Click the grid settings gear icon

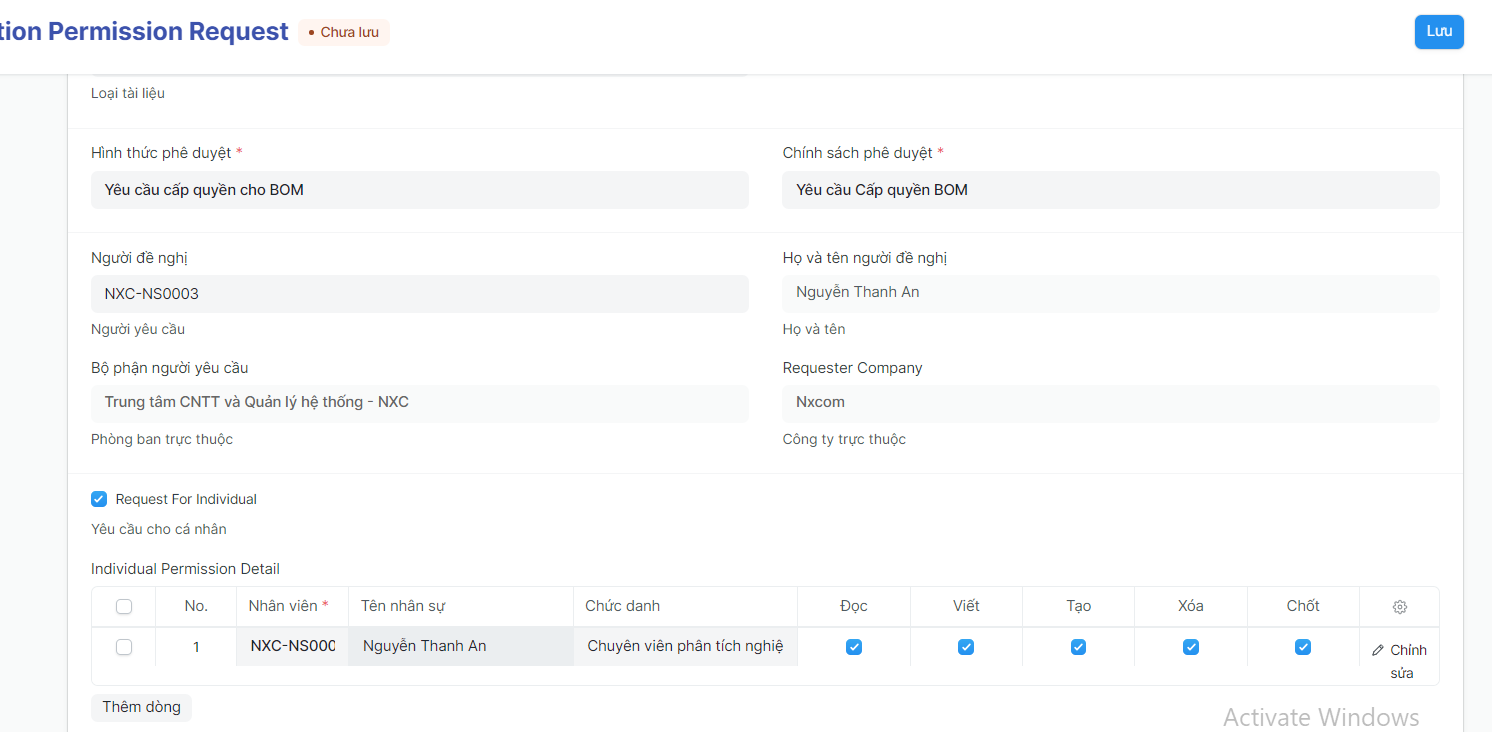tap(1399, 607)
